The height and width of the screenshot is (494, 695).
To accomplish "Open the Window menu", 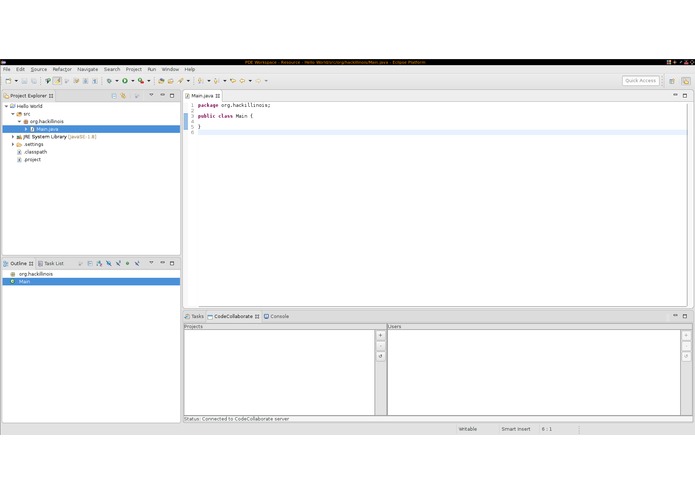I will [x=170, y=70].
